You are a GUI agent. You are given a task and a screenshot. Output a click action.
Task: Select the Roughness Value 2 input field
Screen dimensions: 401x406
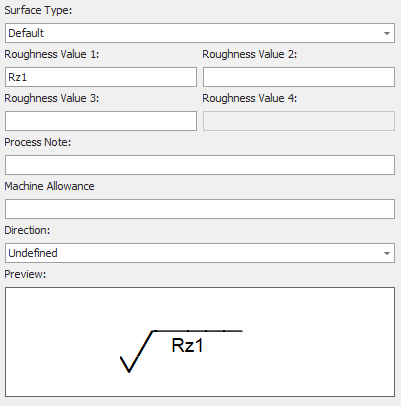pos(299,77)
